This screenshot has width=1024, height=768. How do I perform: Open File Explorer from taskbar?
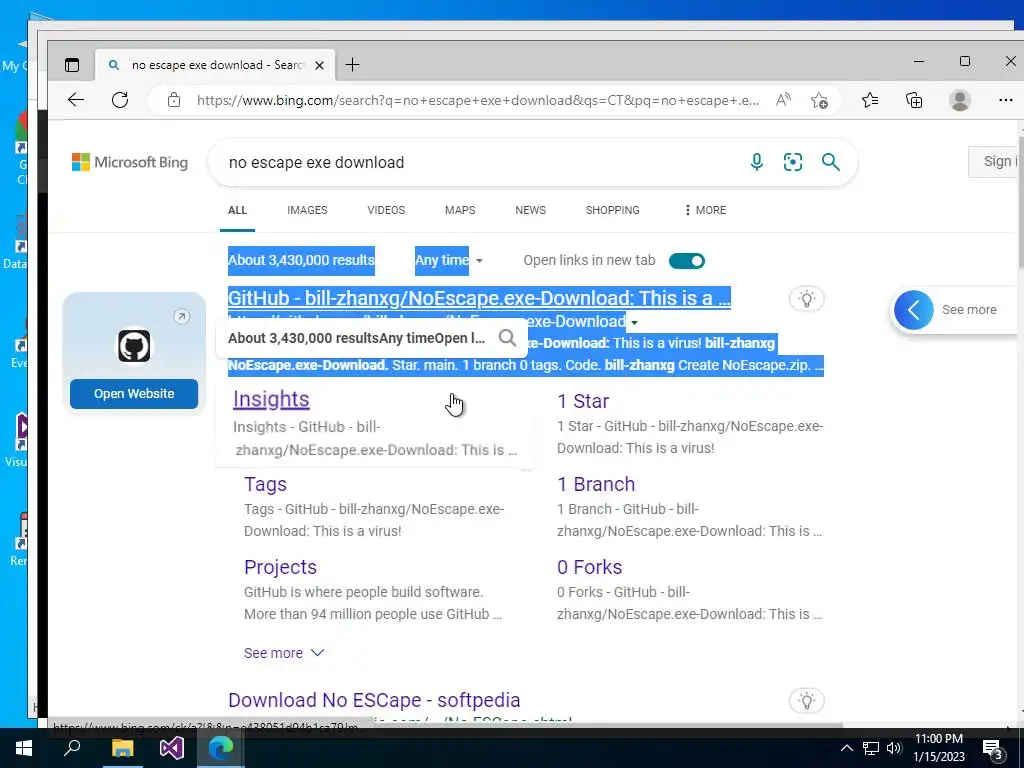(122, 748)
